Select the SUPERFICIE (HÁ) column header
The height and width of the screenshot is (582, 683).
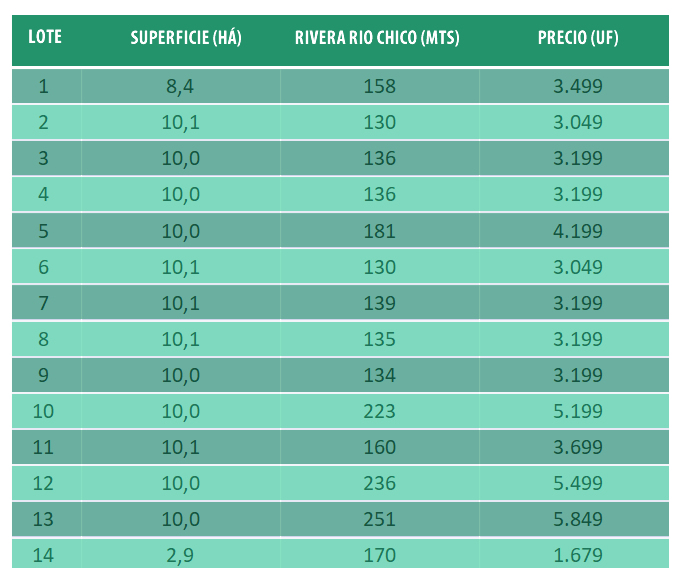pos(186,38)
